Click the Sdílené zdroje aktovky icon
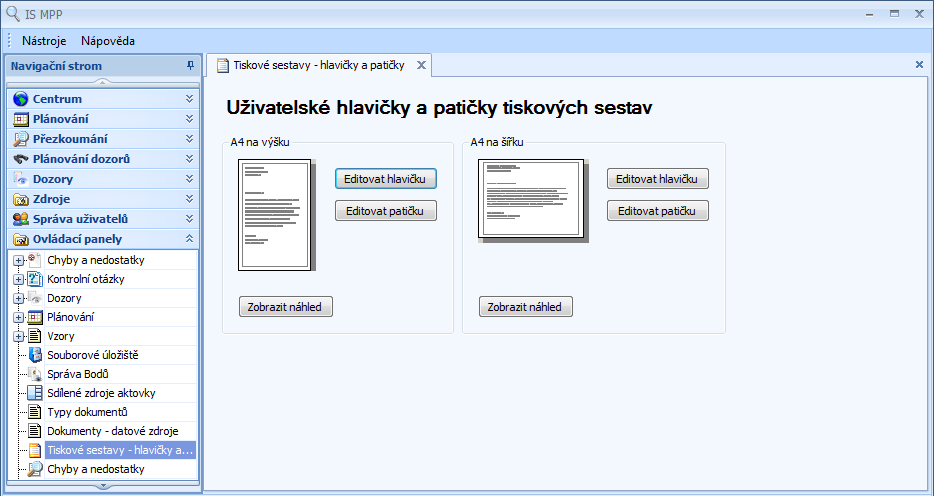 [x=35, y=393]
